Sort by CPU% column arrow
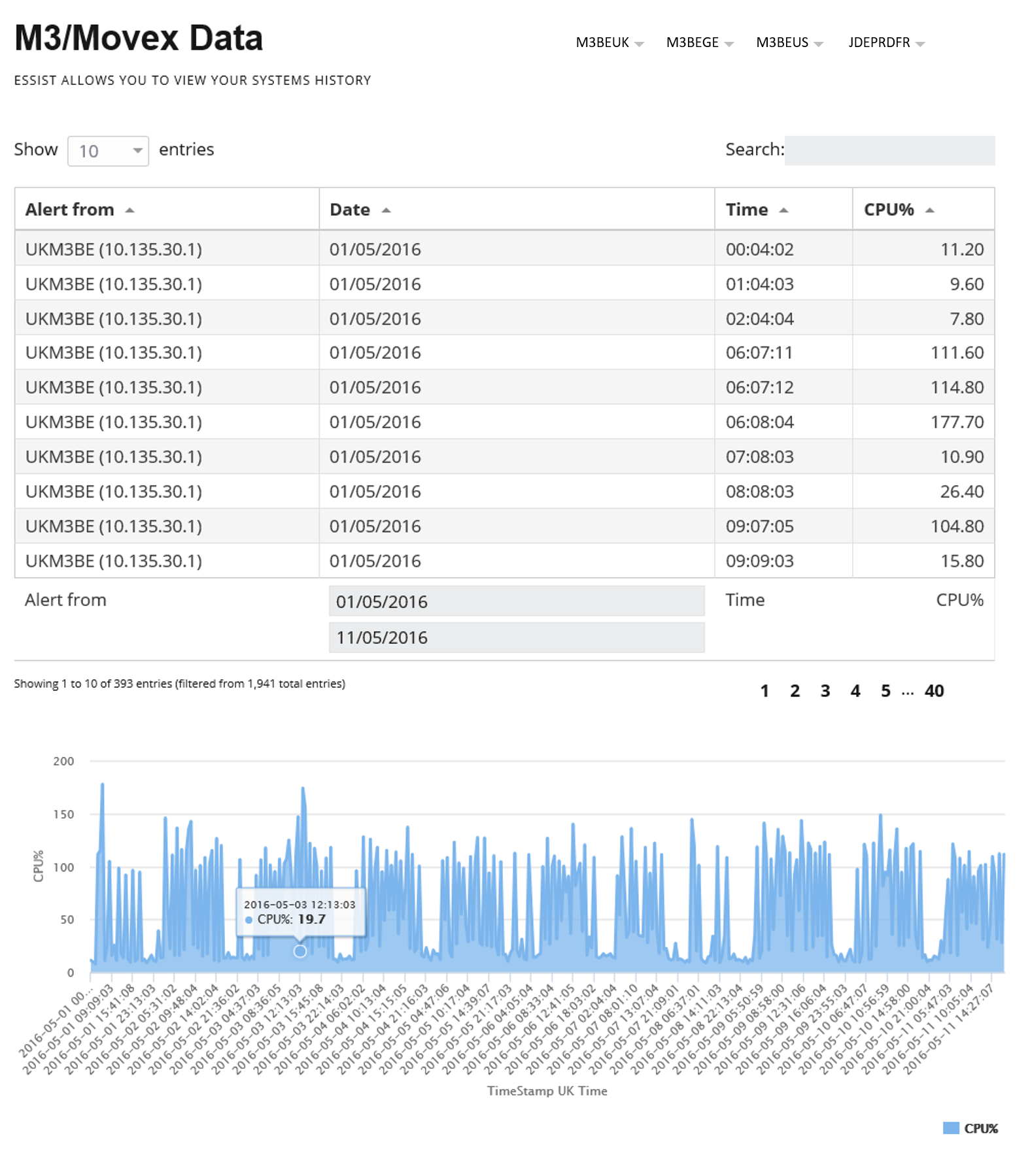This screenshot has width=1030, height=1176. point(930,210)
